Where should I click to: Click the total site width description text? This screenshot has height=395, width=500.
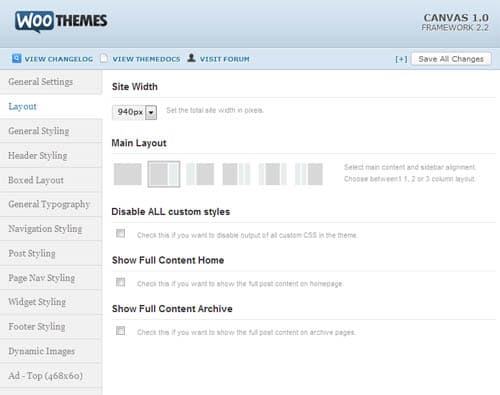coord(215,110)
